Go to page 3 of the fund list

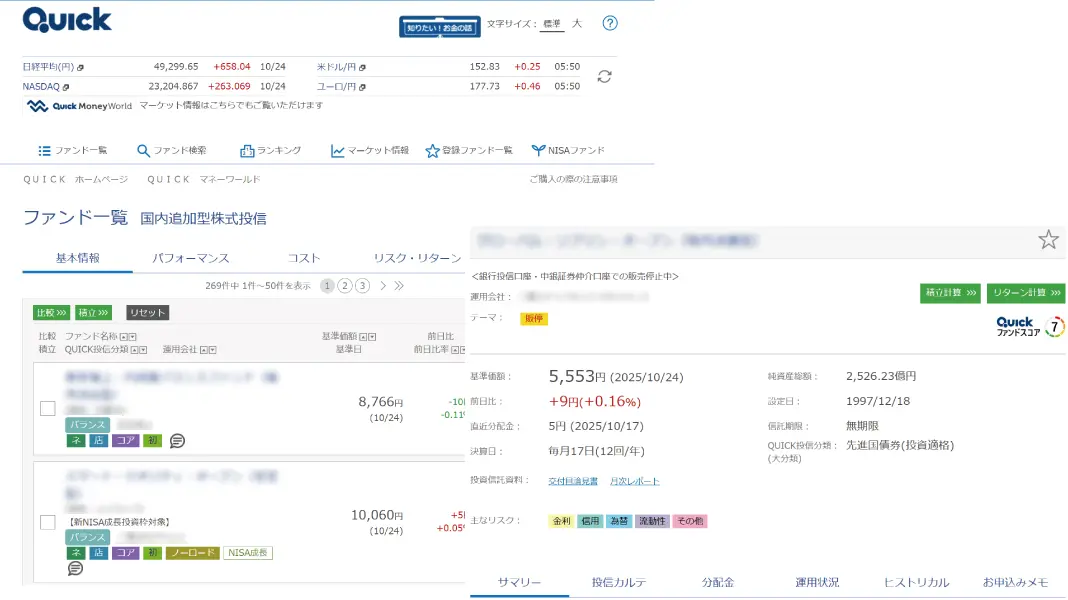point(362,286)
